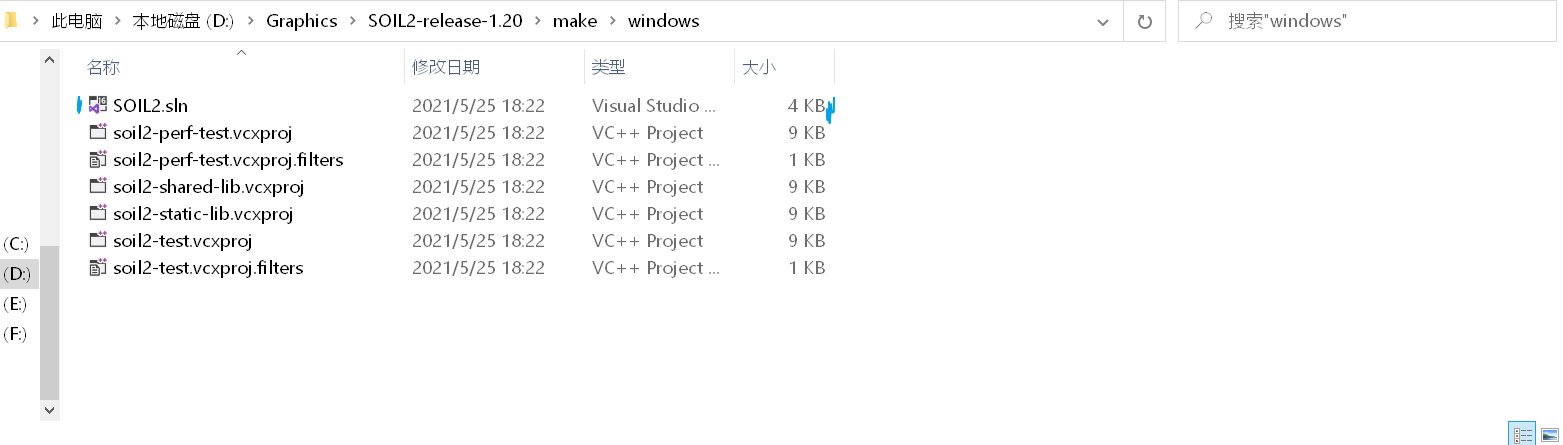Viewport: 1563px width, 445px height.
Task: Navigate to the SOIL2-release-1.20 breadcrumb
Action: pos(445,21)
